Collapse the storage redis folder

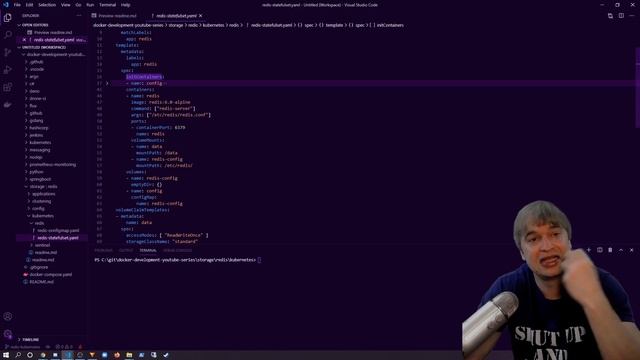pos(43,187)
